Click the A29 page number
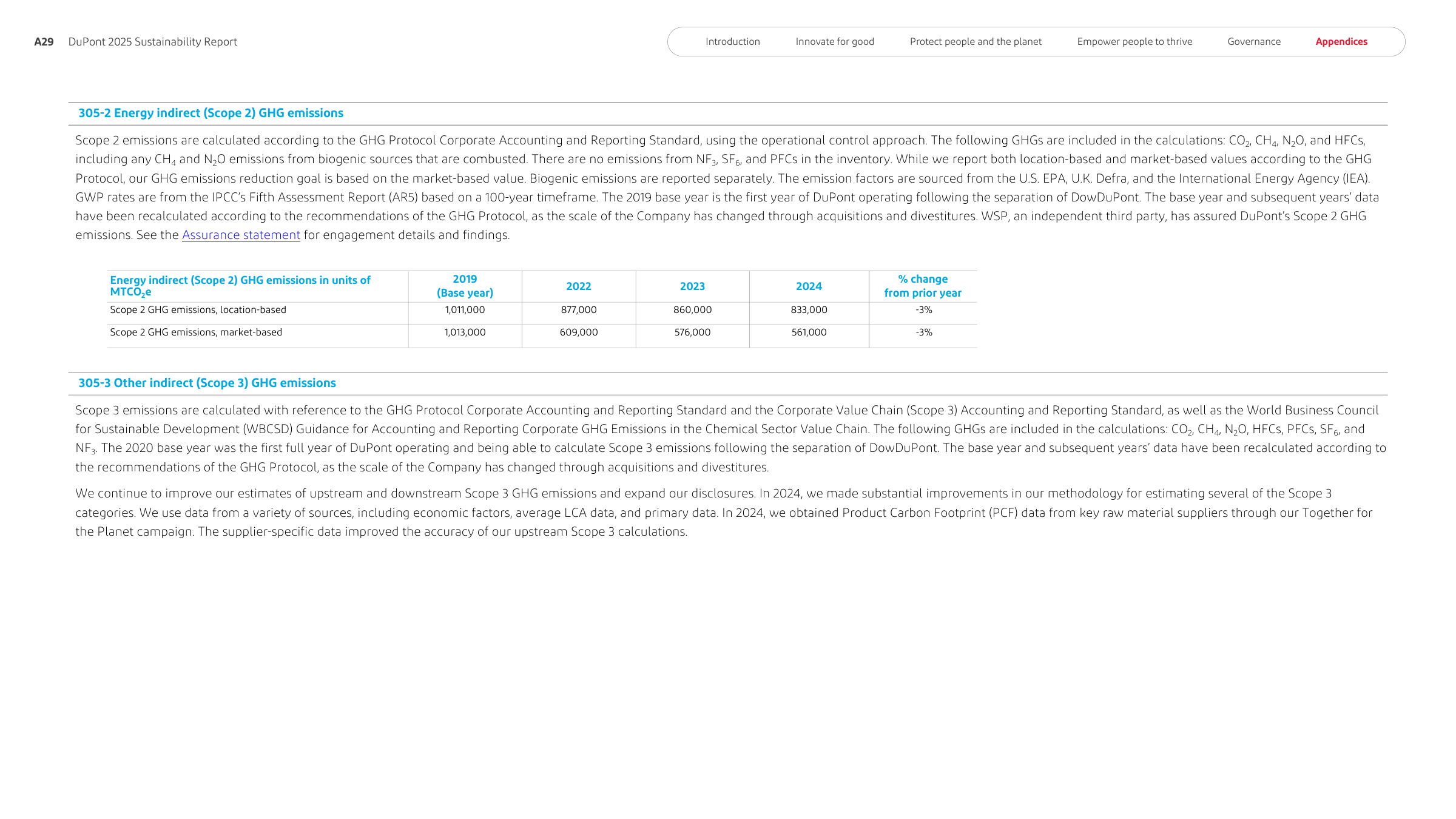This screenshot has width=1456, height=819. coord(44,42)
